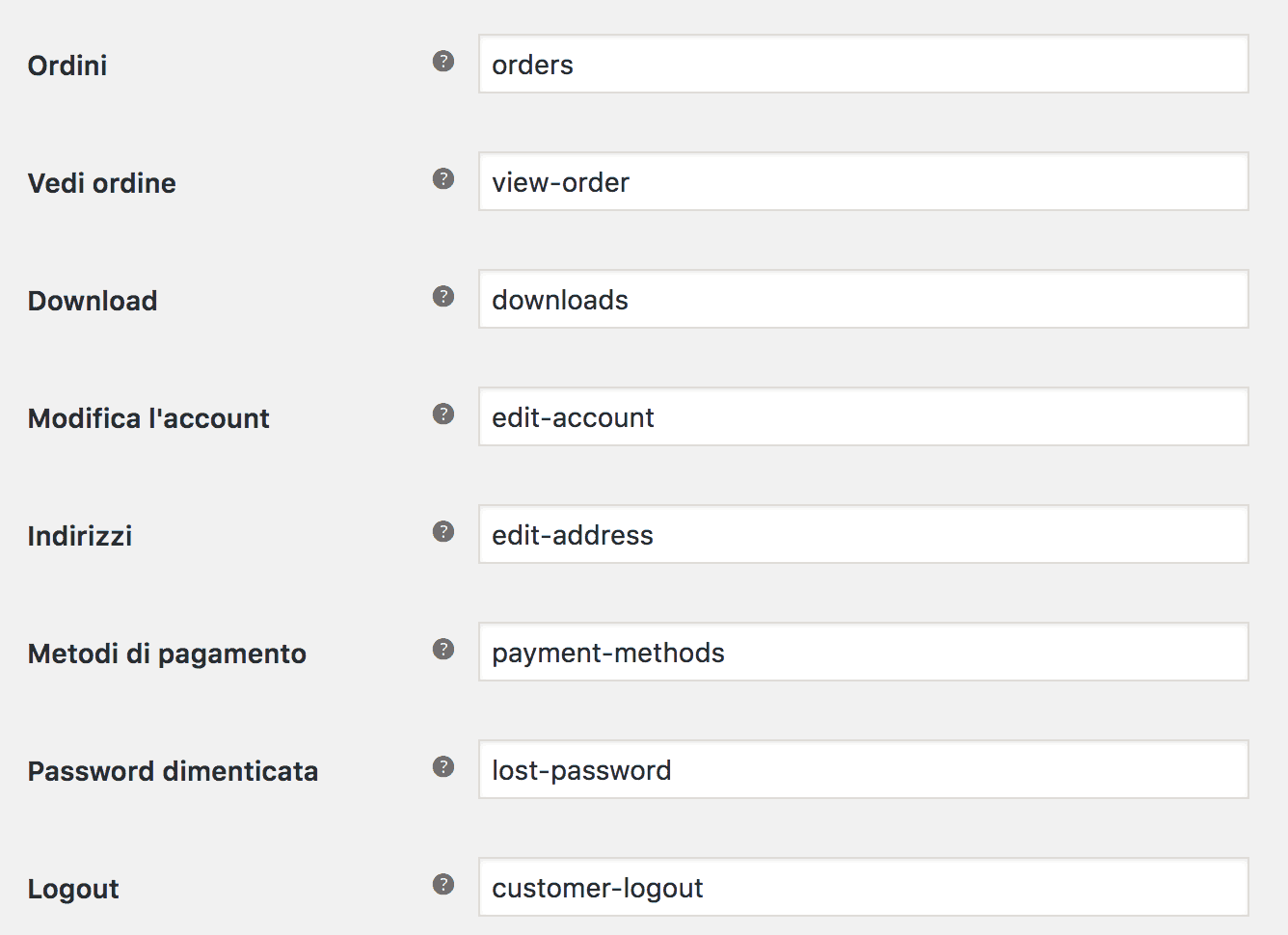The height and width of the screenshot is (935, 1288).
Task: Click the "Password dimenticata" label
Action: 173,771
